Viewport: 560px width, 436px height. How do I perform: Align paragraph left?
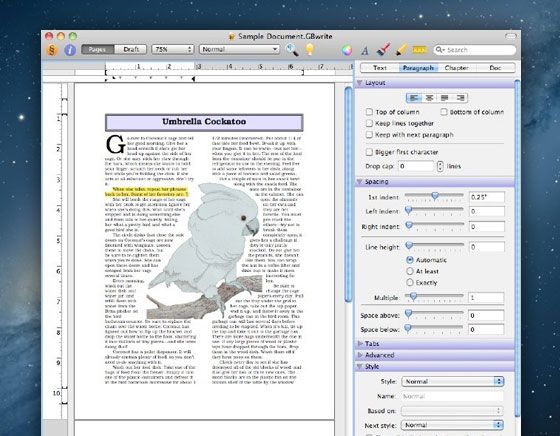coord(414,98)
